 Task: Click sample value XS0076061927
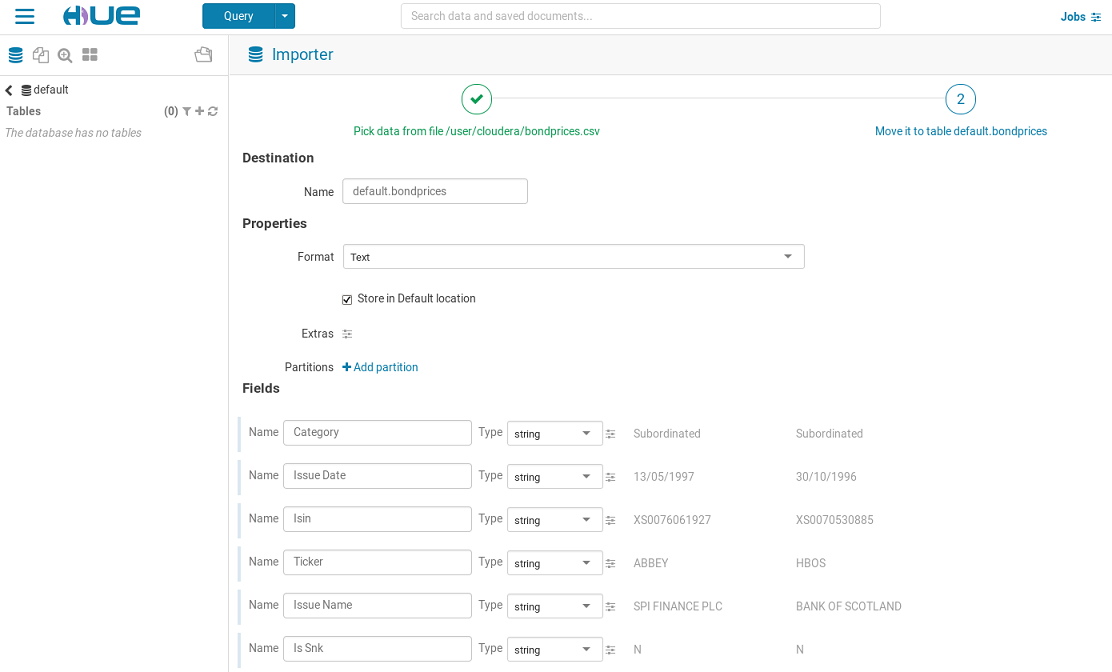[x=672, y=520]
